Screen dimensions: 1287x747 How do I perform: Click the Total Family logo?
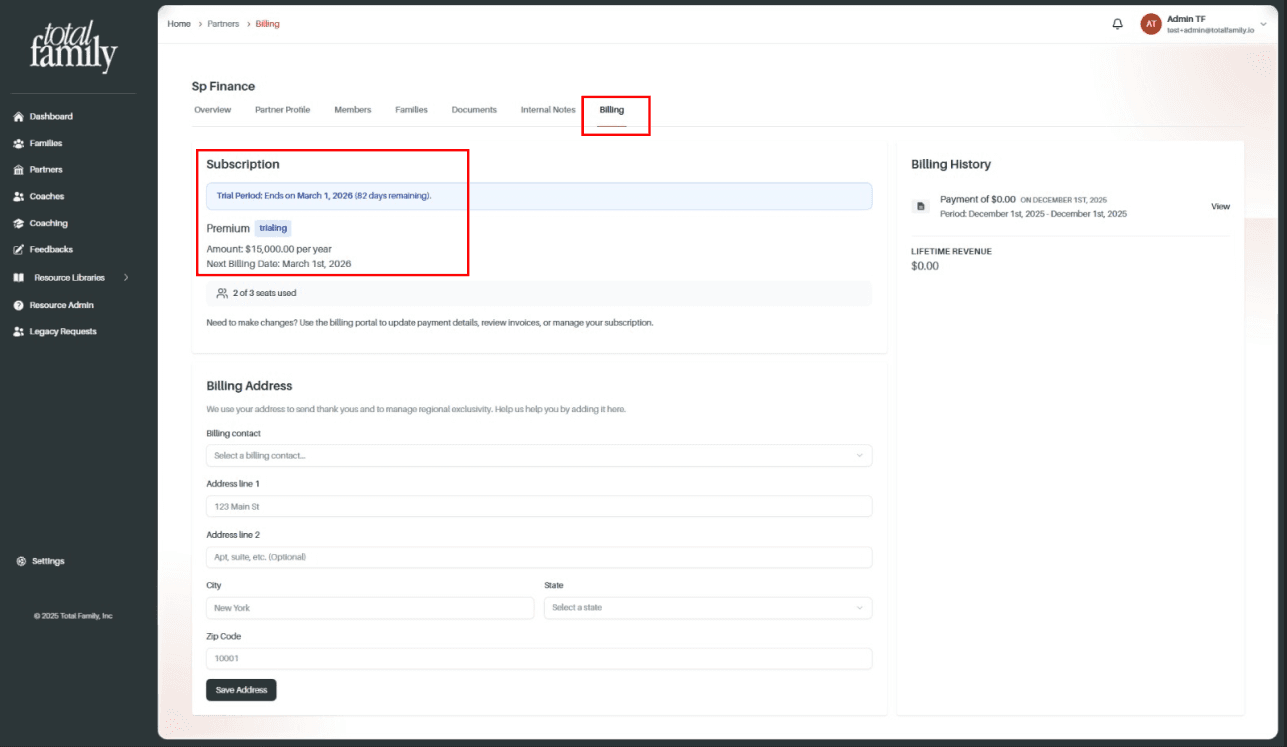click(74, 47)
